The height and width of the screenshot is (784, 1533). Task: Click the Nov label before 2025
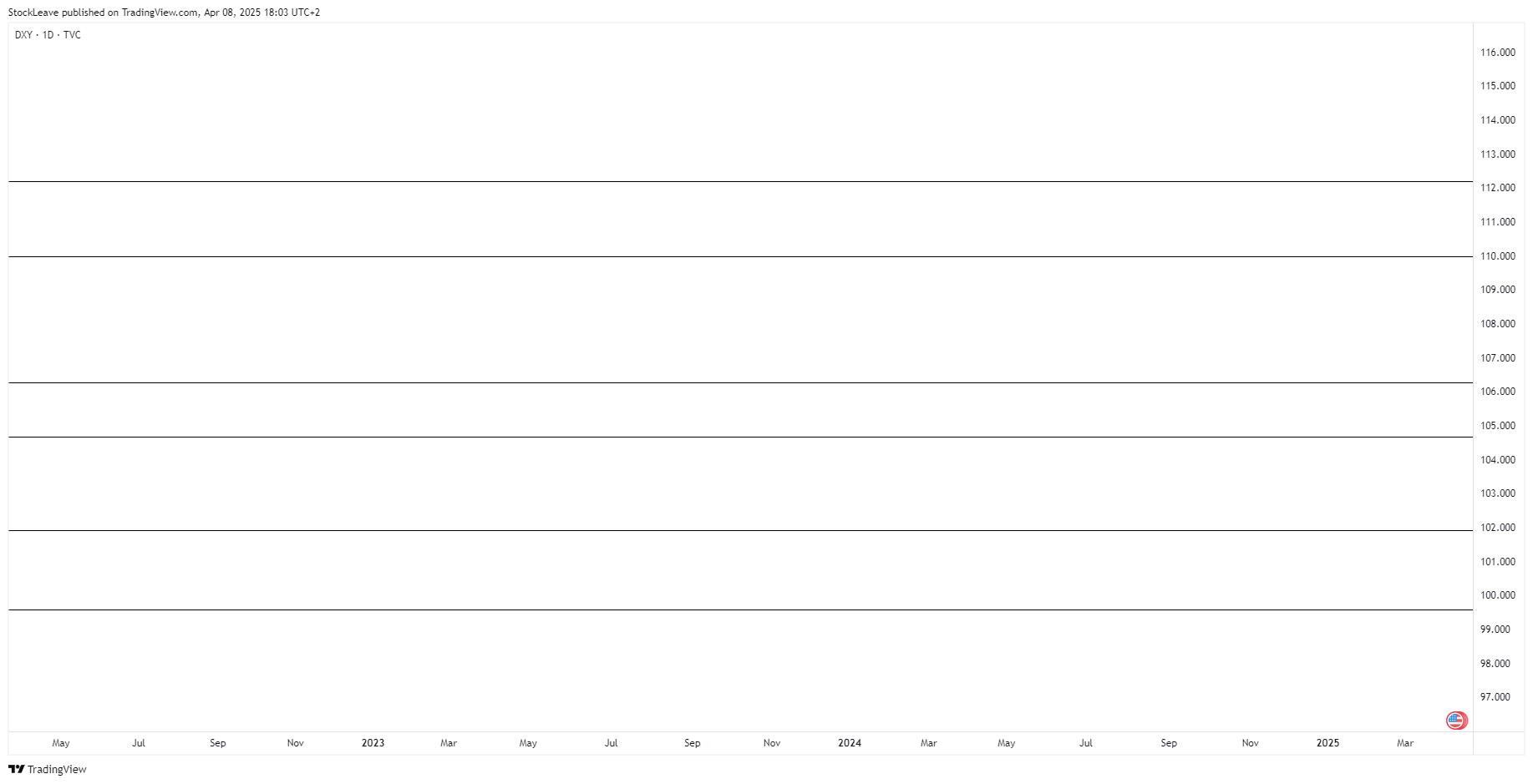pos(1250,743)
